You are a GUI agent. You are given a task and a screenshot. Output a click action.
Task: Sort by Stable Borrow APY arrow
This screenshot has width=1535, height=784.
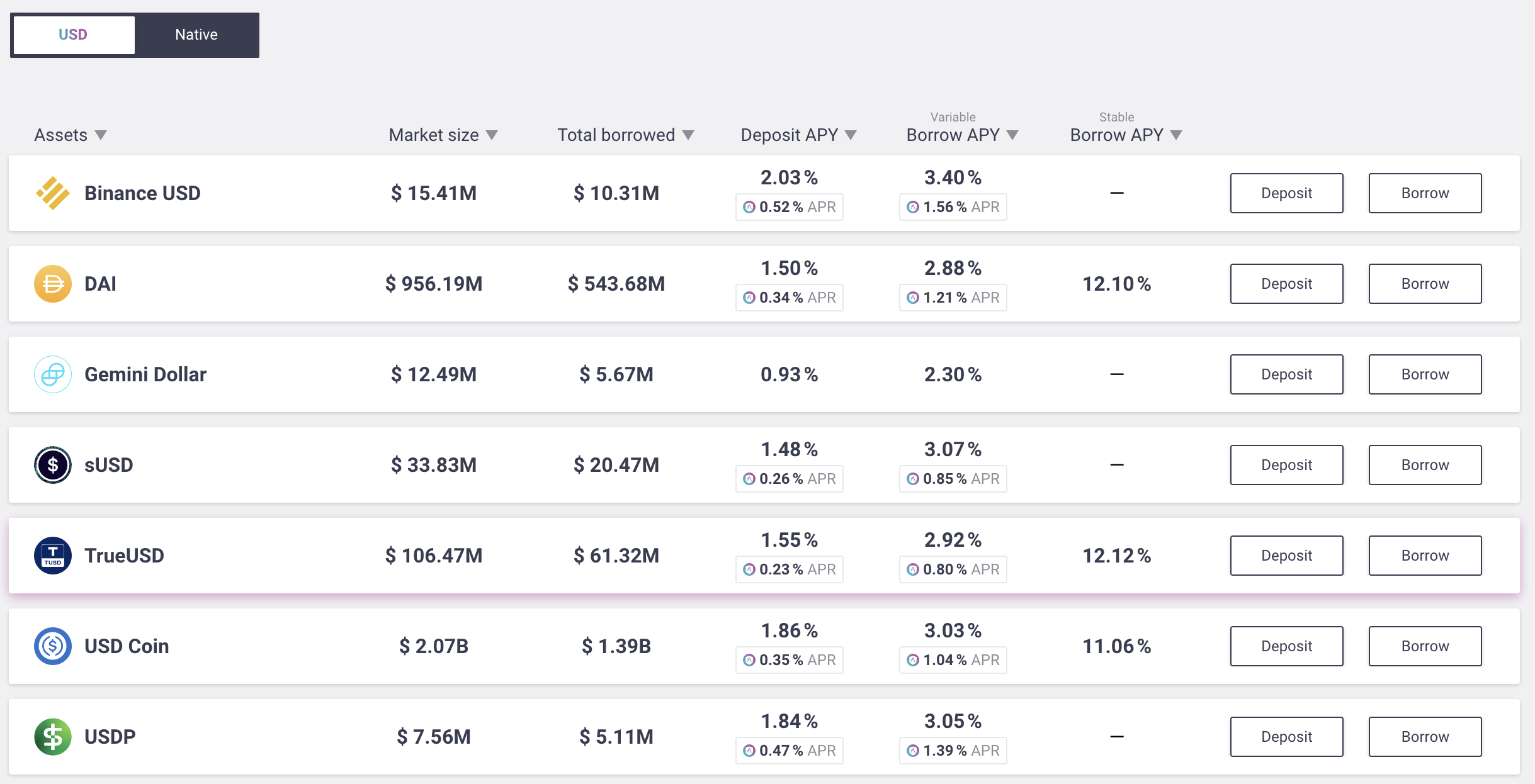pyautogui.click(x=1176, y=135)
